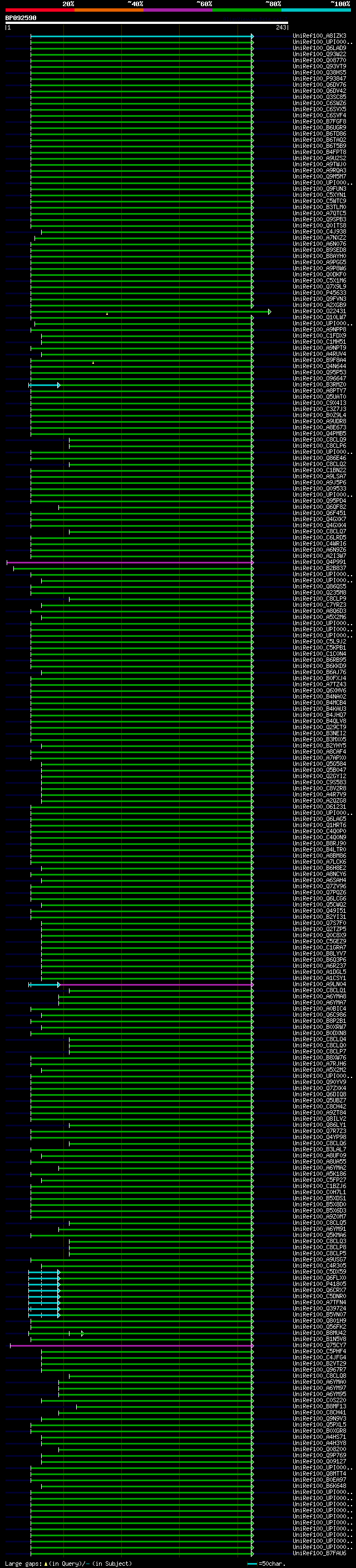
Task: Open hit UniRef100_Q93W22
Action: [x=319, y=54]
